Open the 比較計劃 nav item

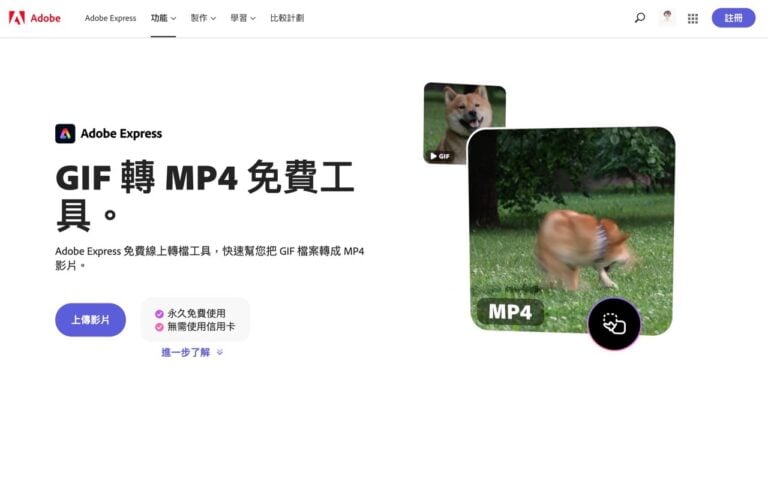pos(287,18)
